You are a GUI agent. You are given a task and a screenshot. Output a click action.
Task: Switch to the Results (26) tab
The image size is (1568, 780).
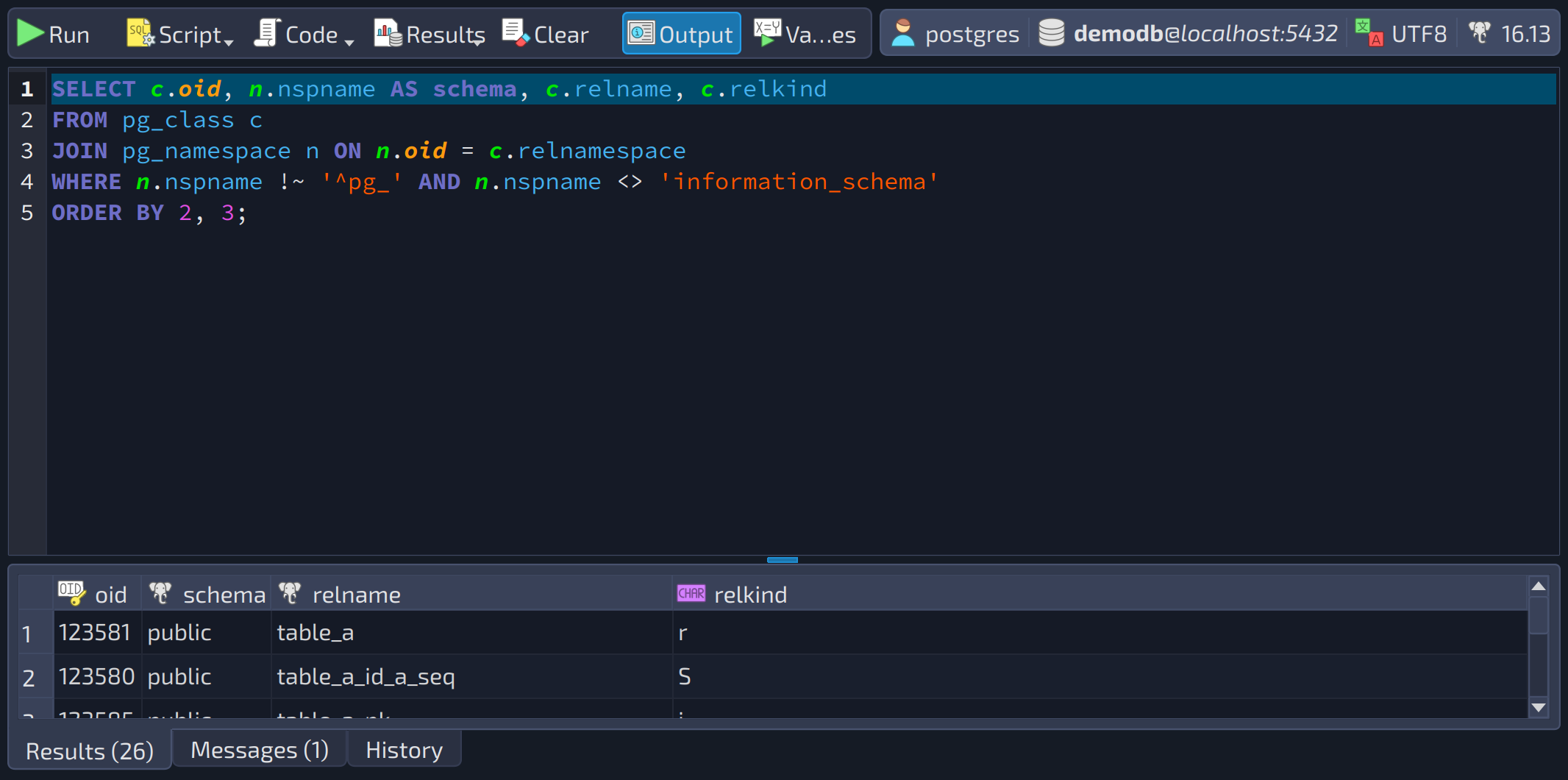pyautogui.click(x=90, y=751)
